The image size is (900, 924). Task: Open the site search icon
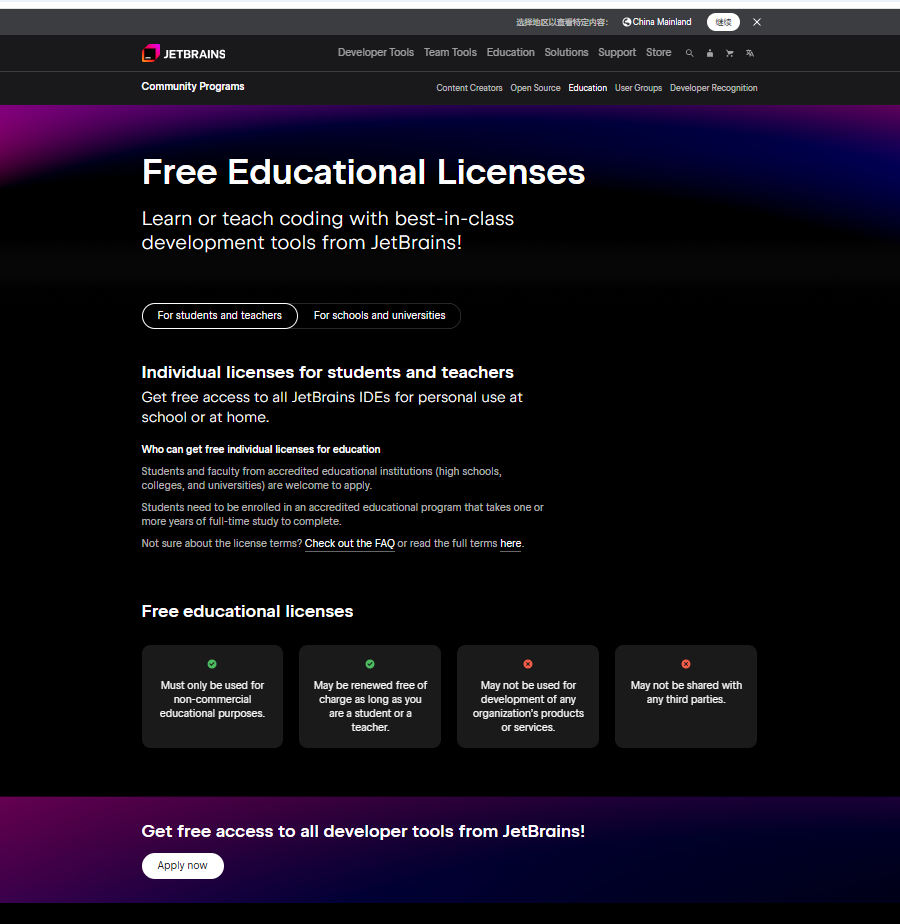point(689,53)
